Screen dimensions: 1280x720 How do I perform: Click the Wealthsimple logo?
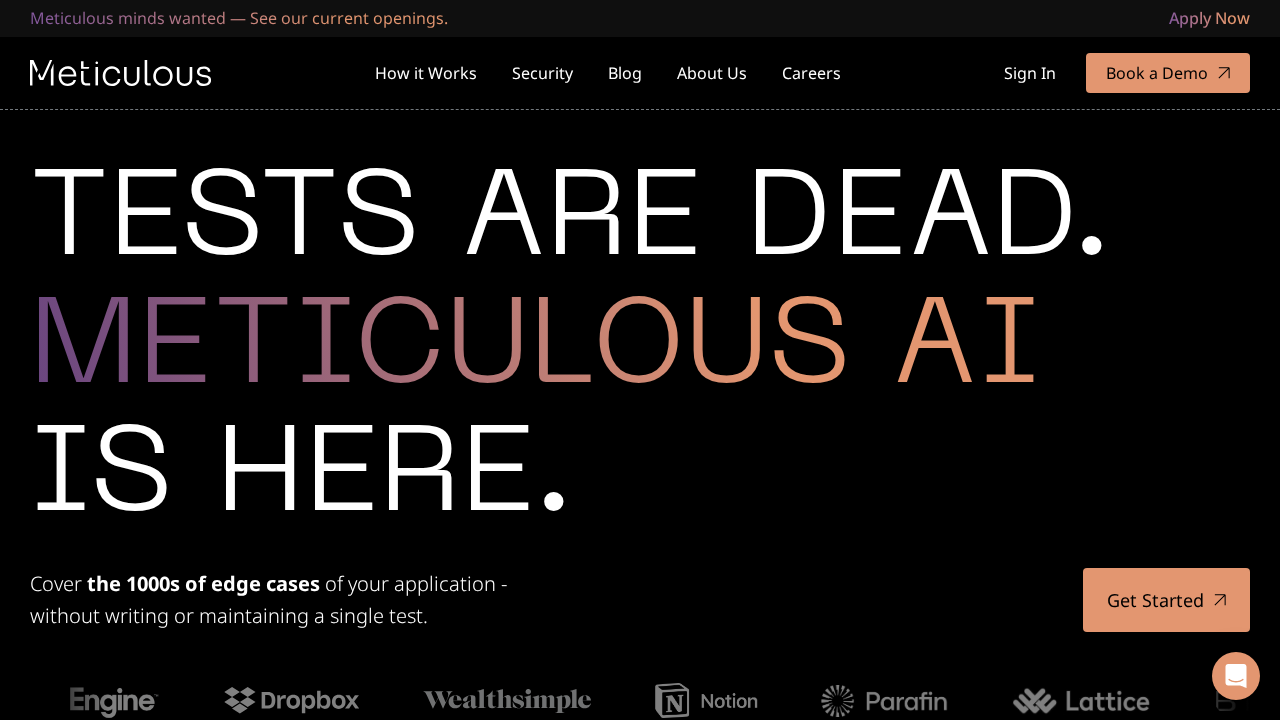coord(507,700)
